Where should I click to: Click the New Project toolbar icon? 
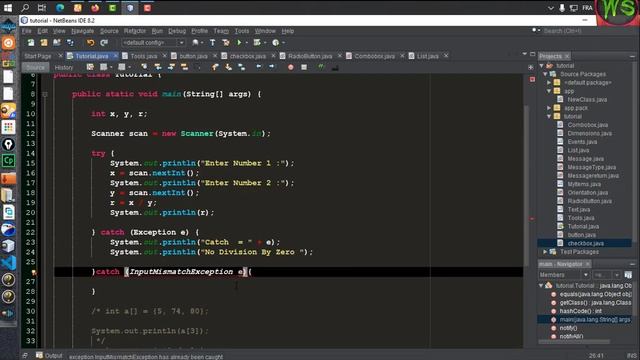44,42
